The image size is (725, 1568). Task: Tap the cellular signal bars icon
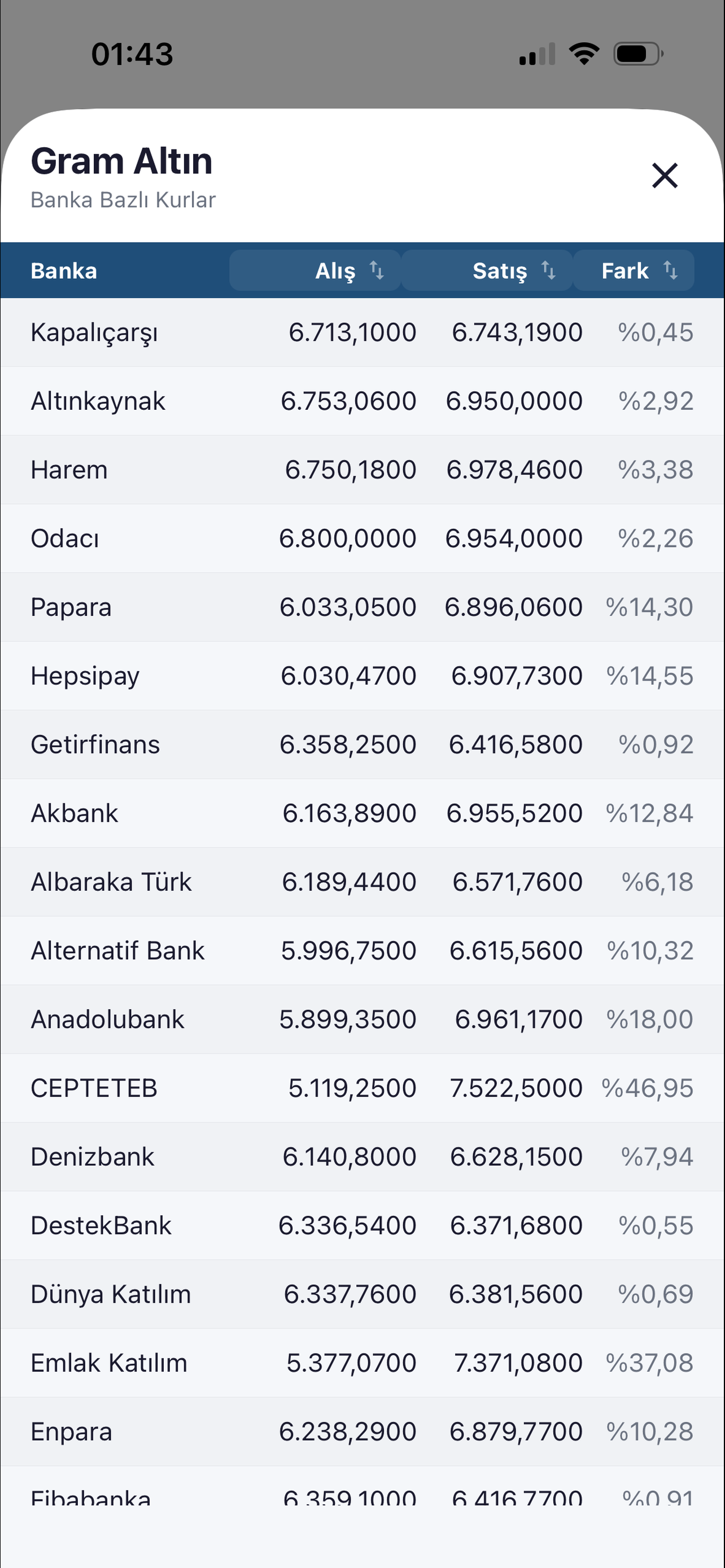[537, 54]
